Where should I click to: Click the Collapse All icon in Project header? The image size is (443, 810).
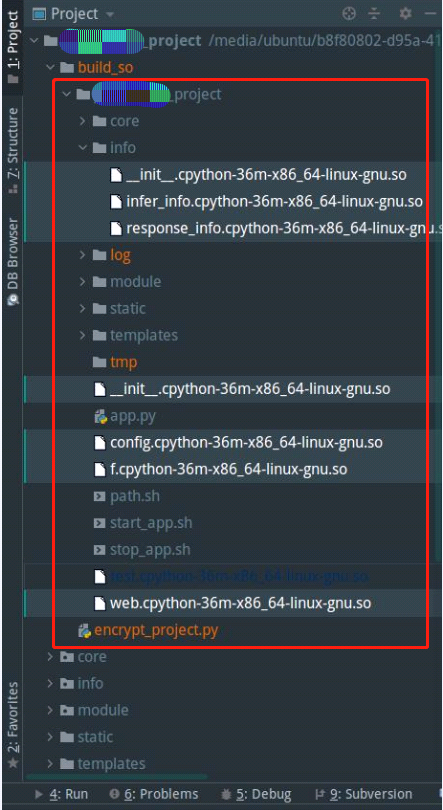click(376, 13)
